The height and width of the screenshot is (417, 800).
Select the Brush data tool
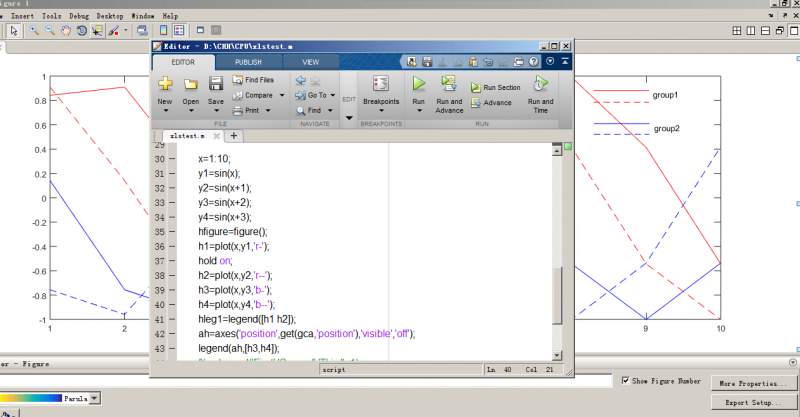point(114,31)
